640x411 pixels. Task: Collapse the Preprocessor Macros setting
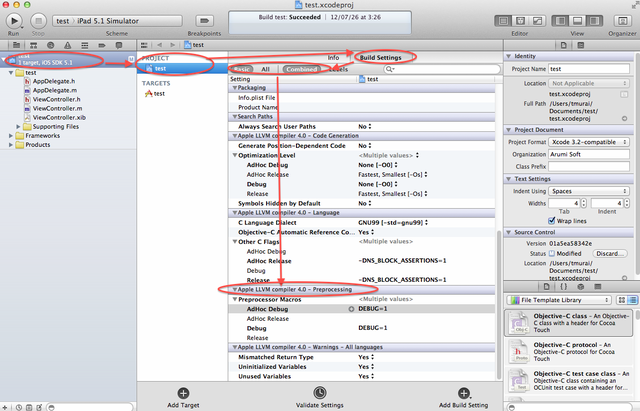[235, 299]
